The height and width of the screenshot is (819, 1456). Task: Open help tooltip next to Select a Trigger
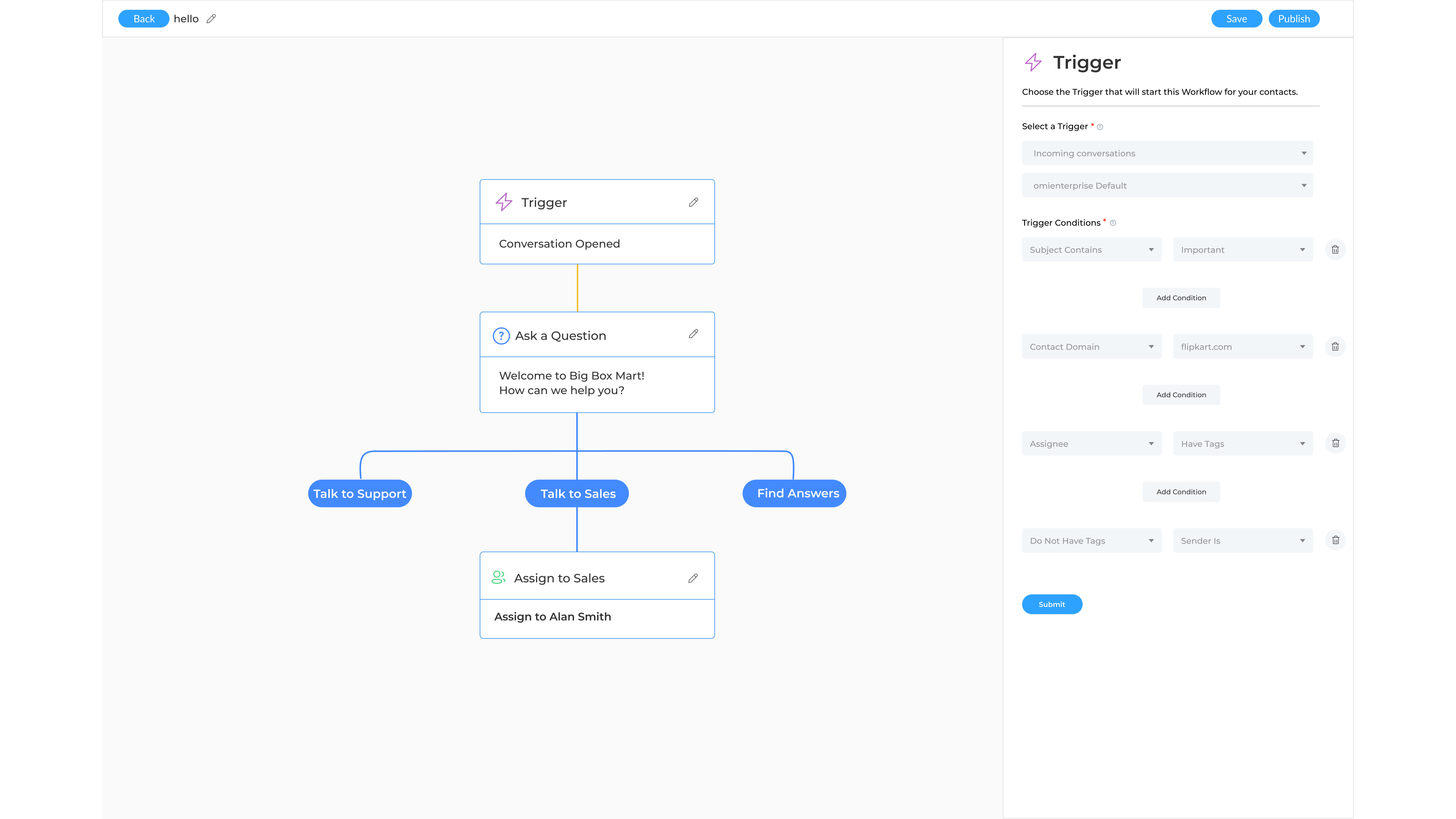click(1100, 127)
